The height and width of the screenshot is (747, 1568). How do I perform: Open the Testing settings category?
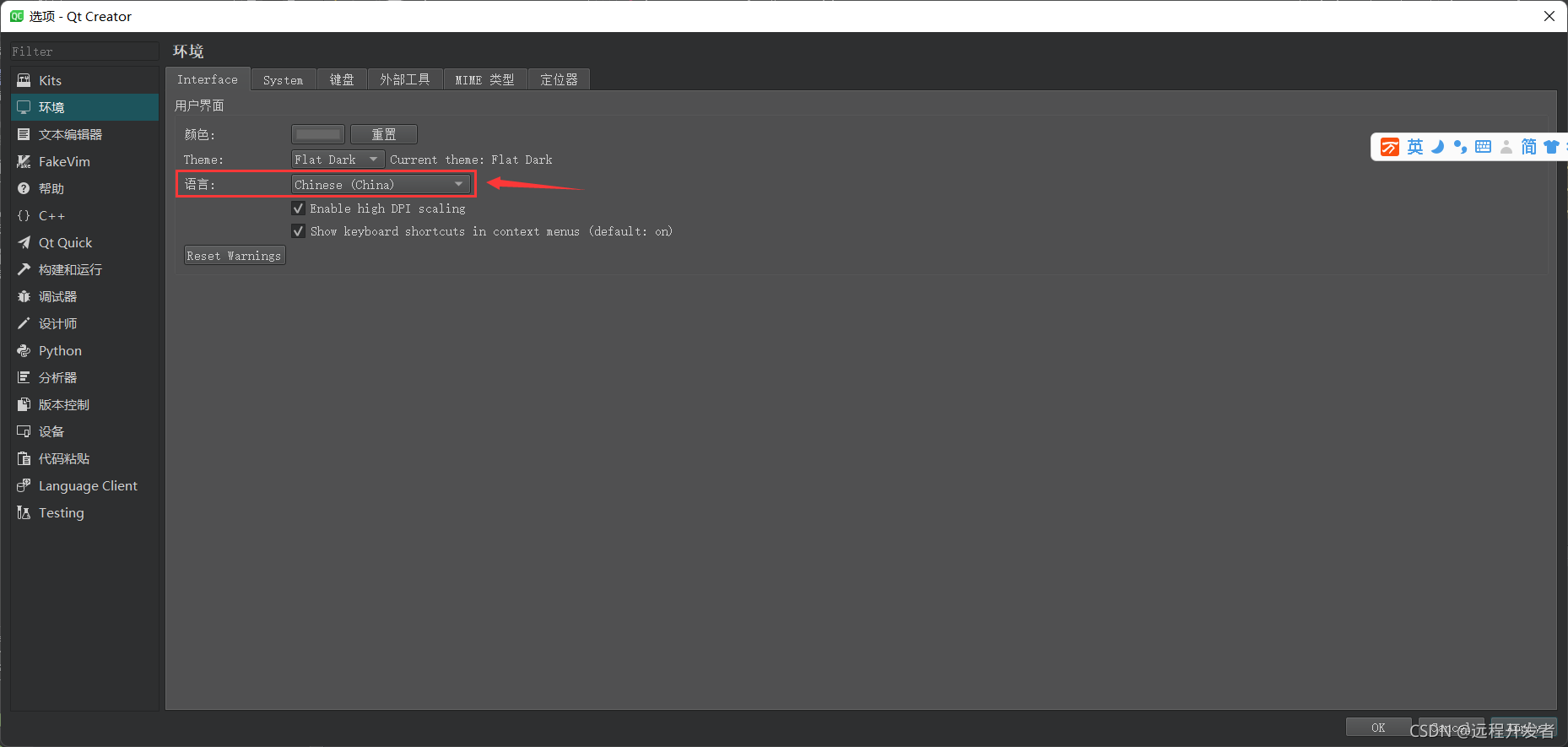coord(84,512)
